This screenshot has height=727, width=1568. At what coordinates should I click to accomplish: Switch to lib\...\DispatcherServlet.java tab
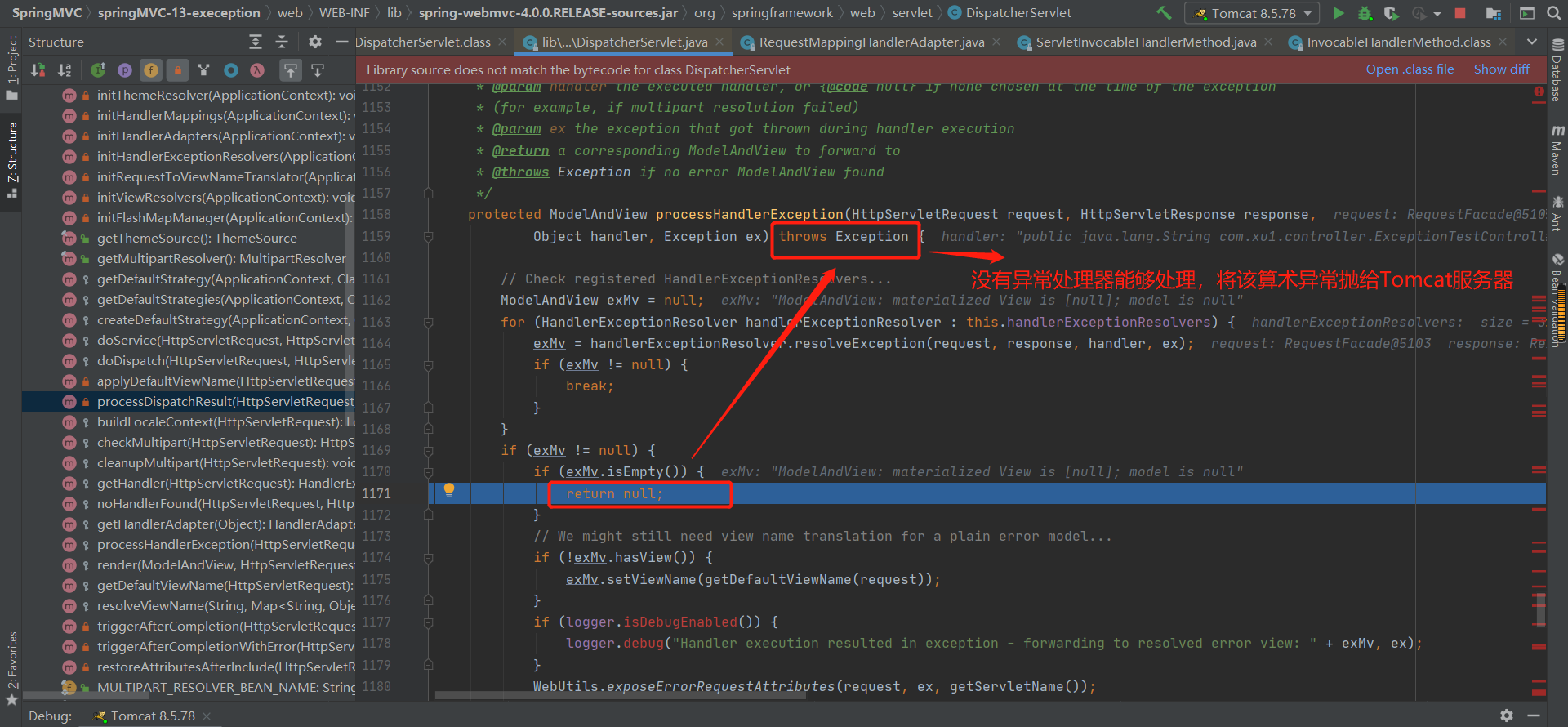(x=625, y=42)
